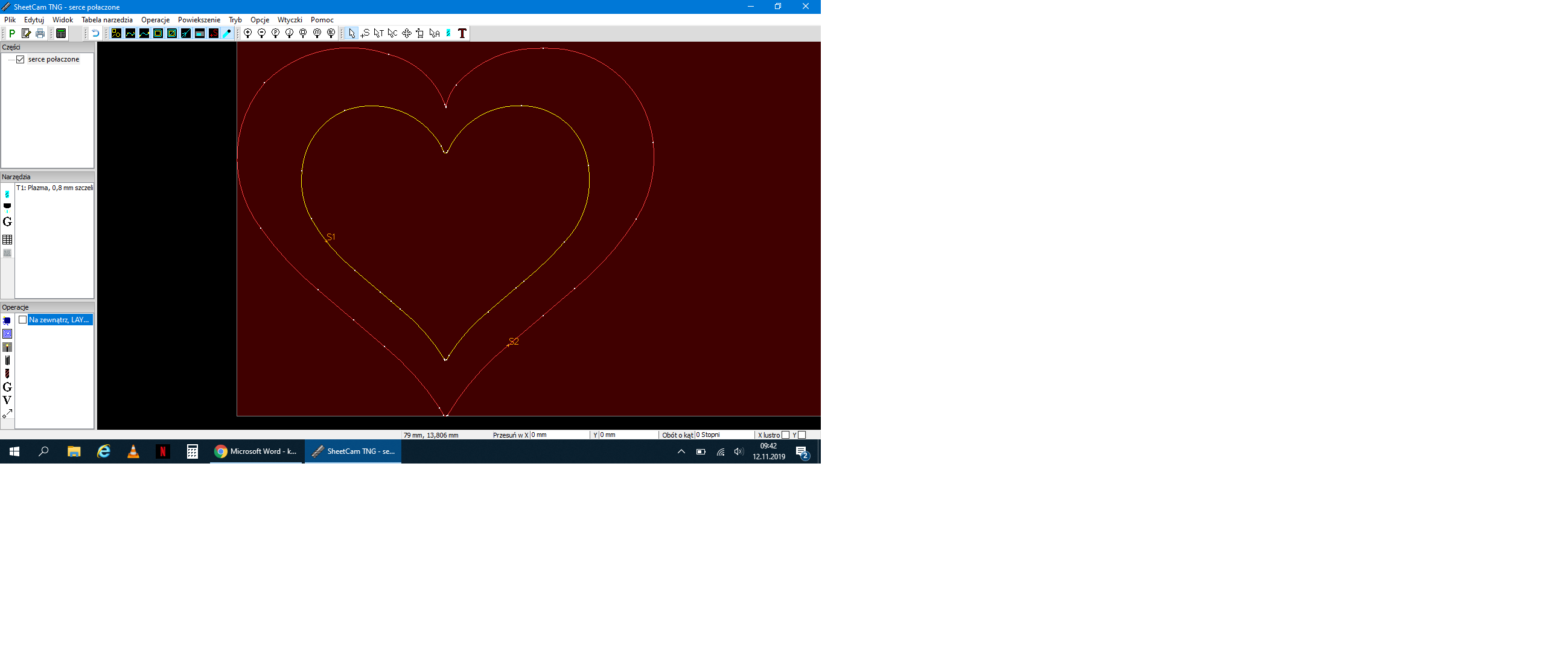
Task: Toggle the X lustro mirror checkbox
Action: [x=786, y=435]
